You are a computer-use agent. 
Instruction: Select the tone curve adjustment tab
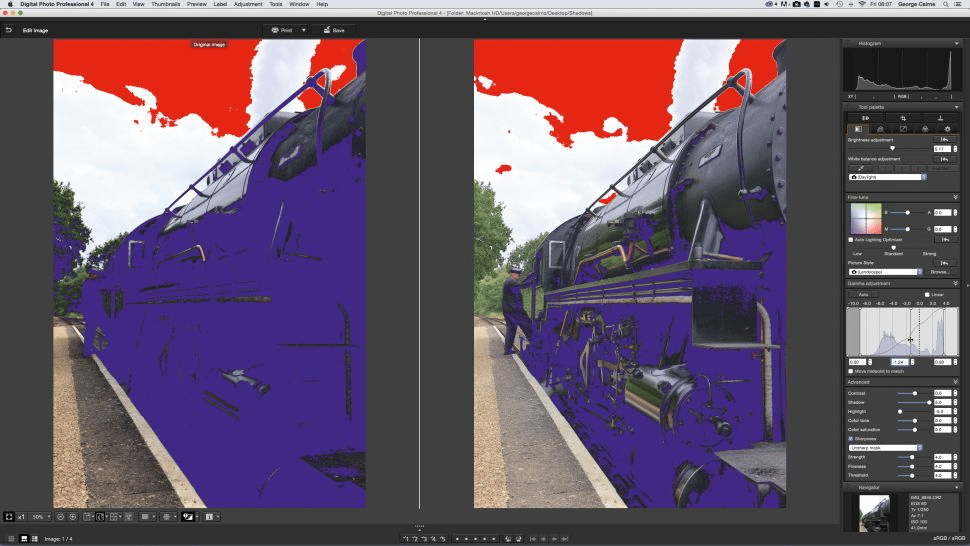tap(903, 129)
